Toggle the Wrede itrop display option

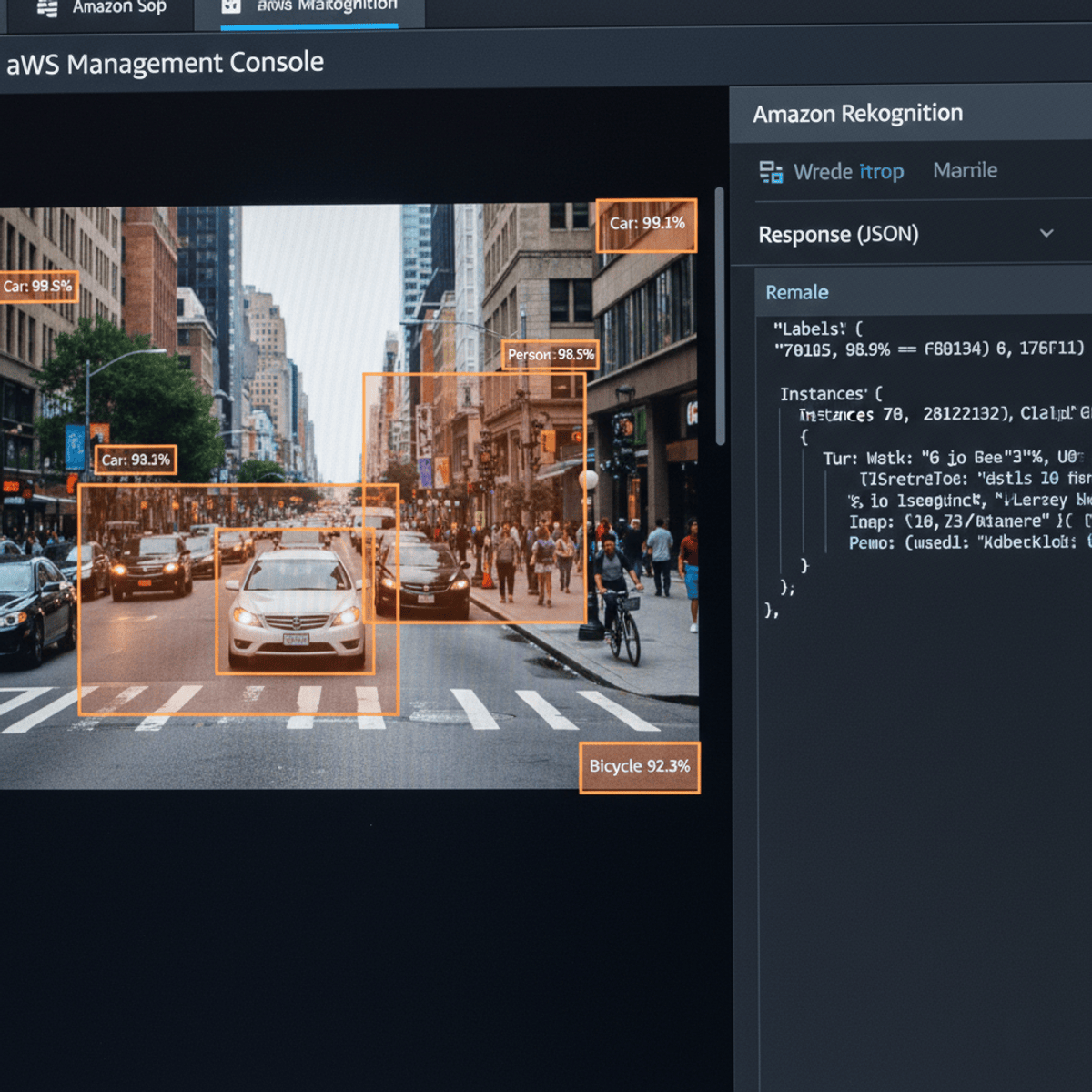848,171
